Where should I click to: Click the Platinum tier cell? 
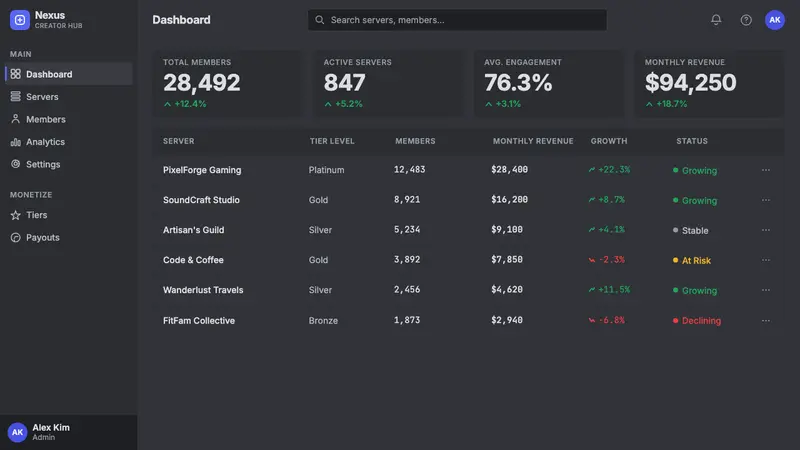(326, 170)
